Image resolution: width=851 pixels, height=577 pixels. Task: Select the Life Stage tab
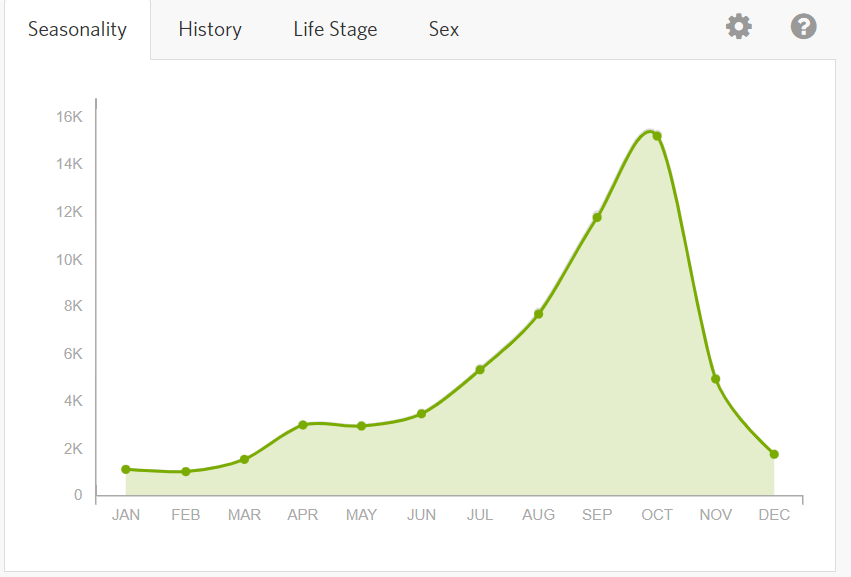[335, 29]
